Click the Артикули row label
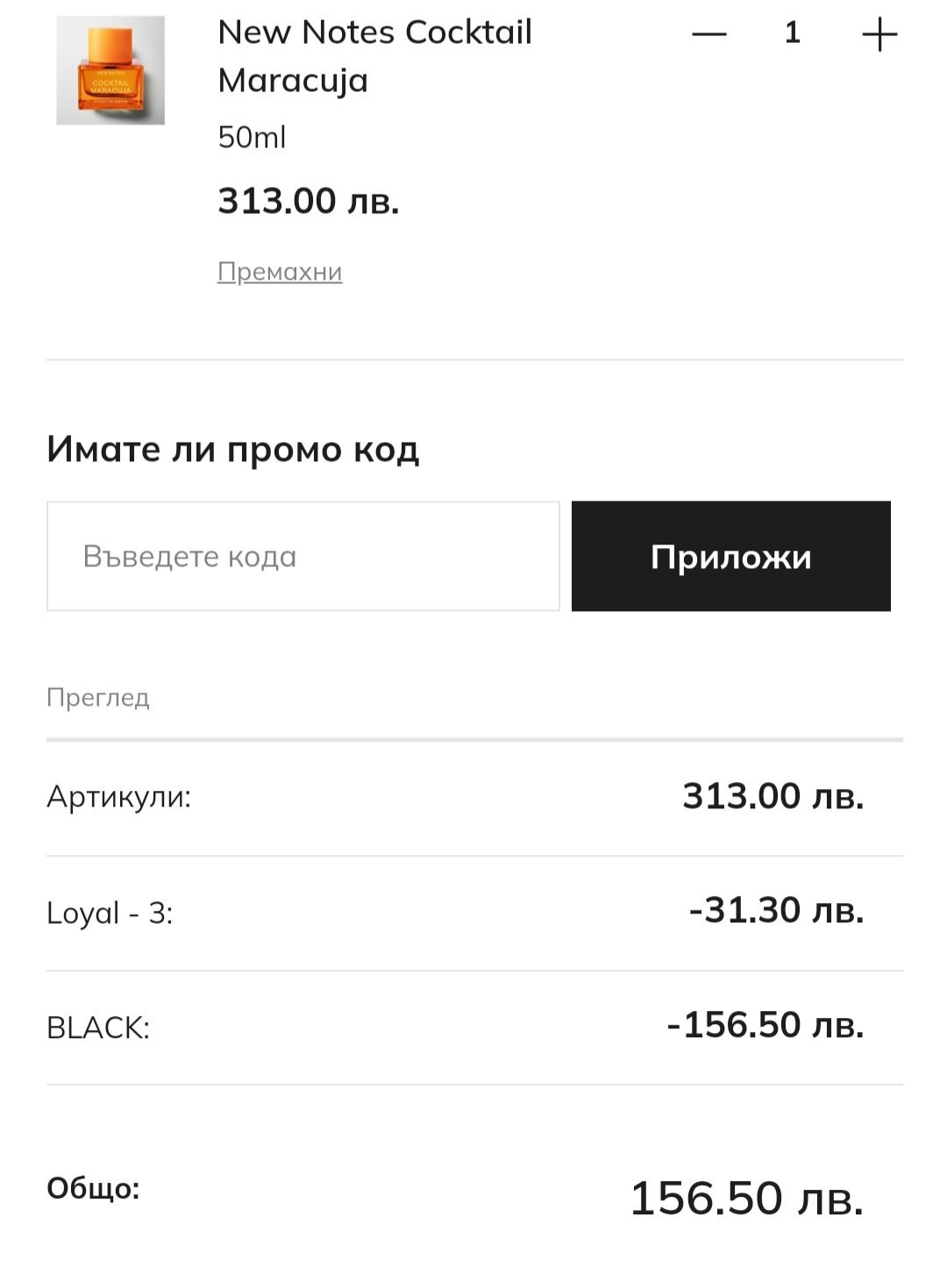947x1288 pixels. (118, 797)
